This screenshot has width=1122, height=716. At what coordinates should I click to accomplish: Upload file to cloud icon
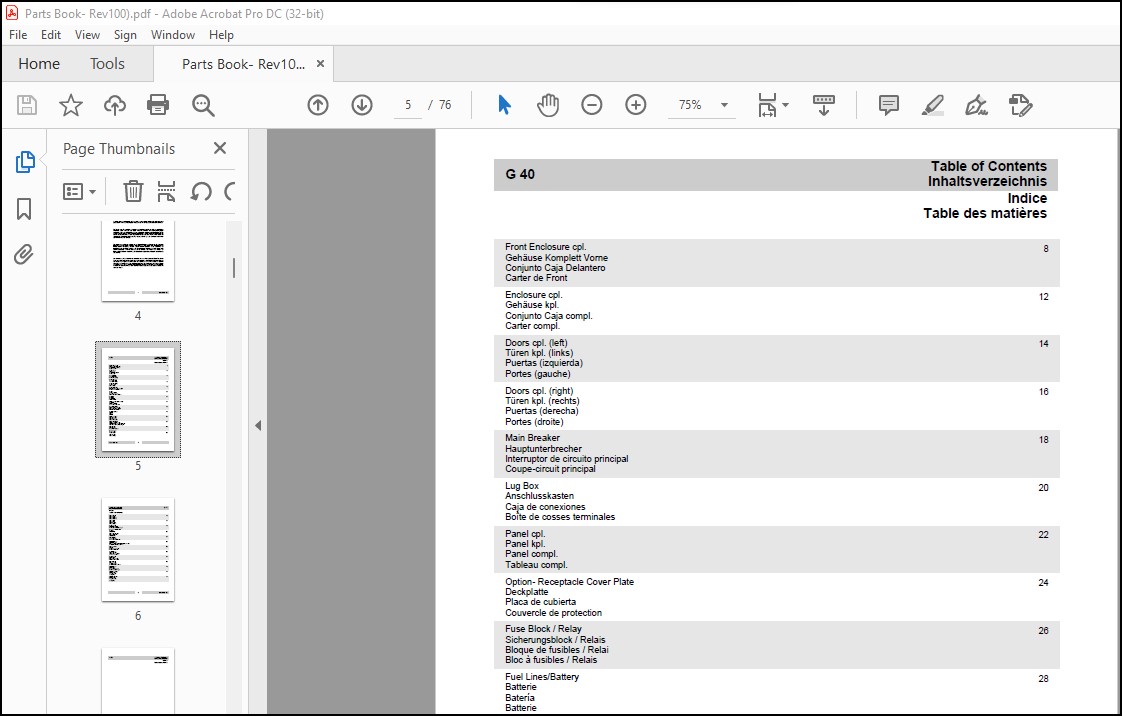114,105
